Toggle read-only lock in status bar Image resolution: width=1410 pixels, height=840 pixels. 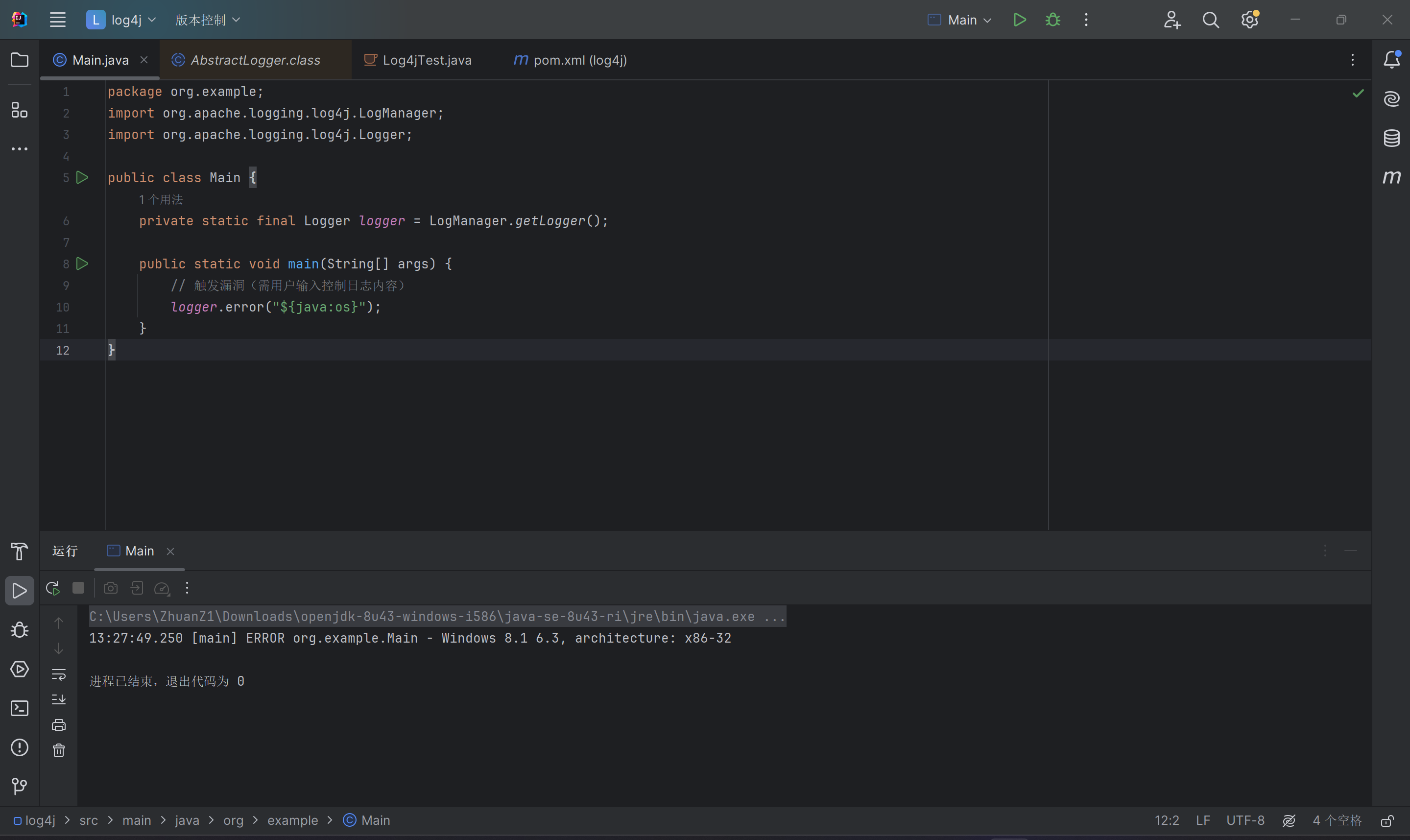pos(1387,821)
